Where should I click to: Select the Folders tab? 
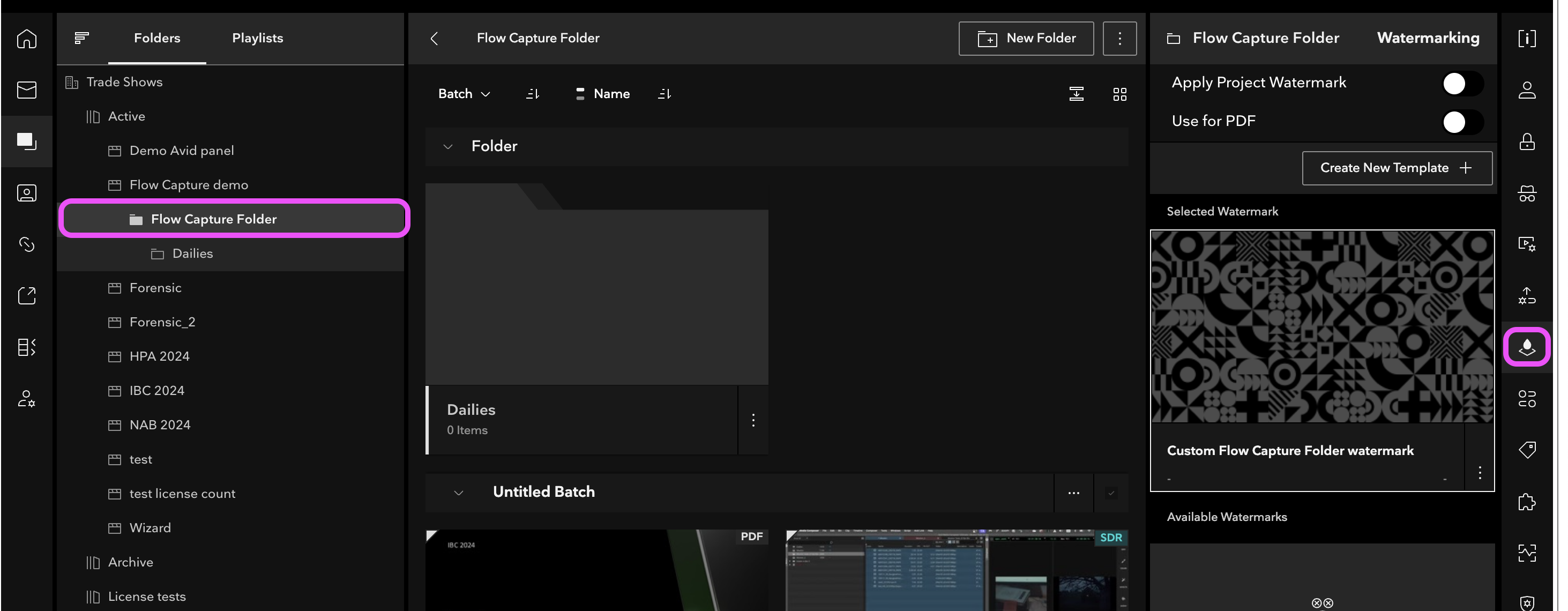pyautogui.click(x=157, y=39)
